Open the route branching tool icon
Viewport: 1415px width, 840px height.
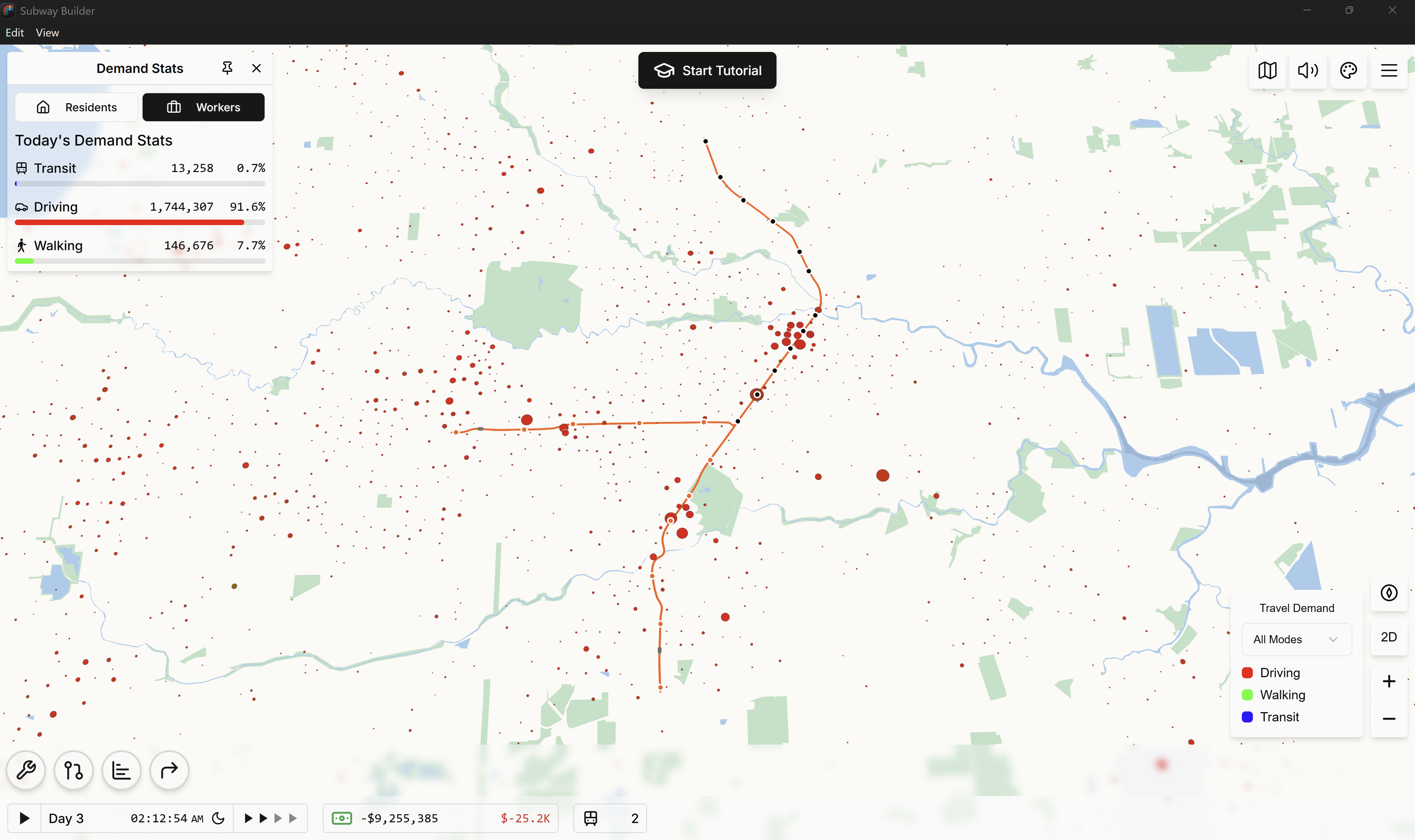coord(74,770)
